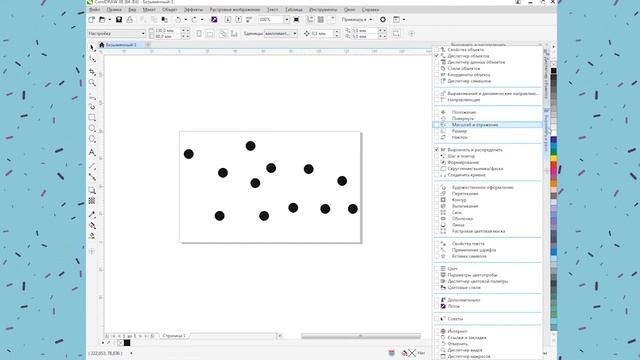The height and width of the screenshot is (360, 640).
Task: Select the Crop tool in the toolbox
Action: point(92,72)
